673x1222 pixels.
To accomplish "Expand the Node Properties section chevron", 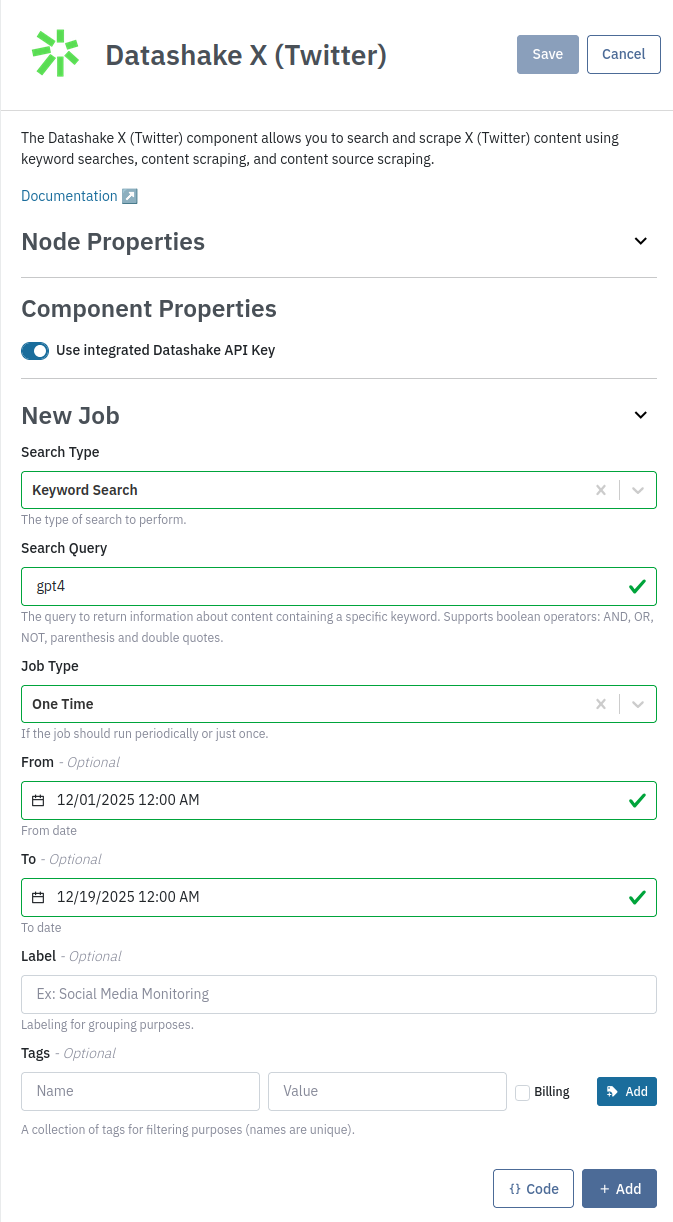I will [x=641, y=241].
